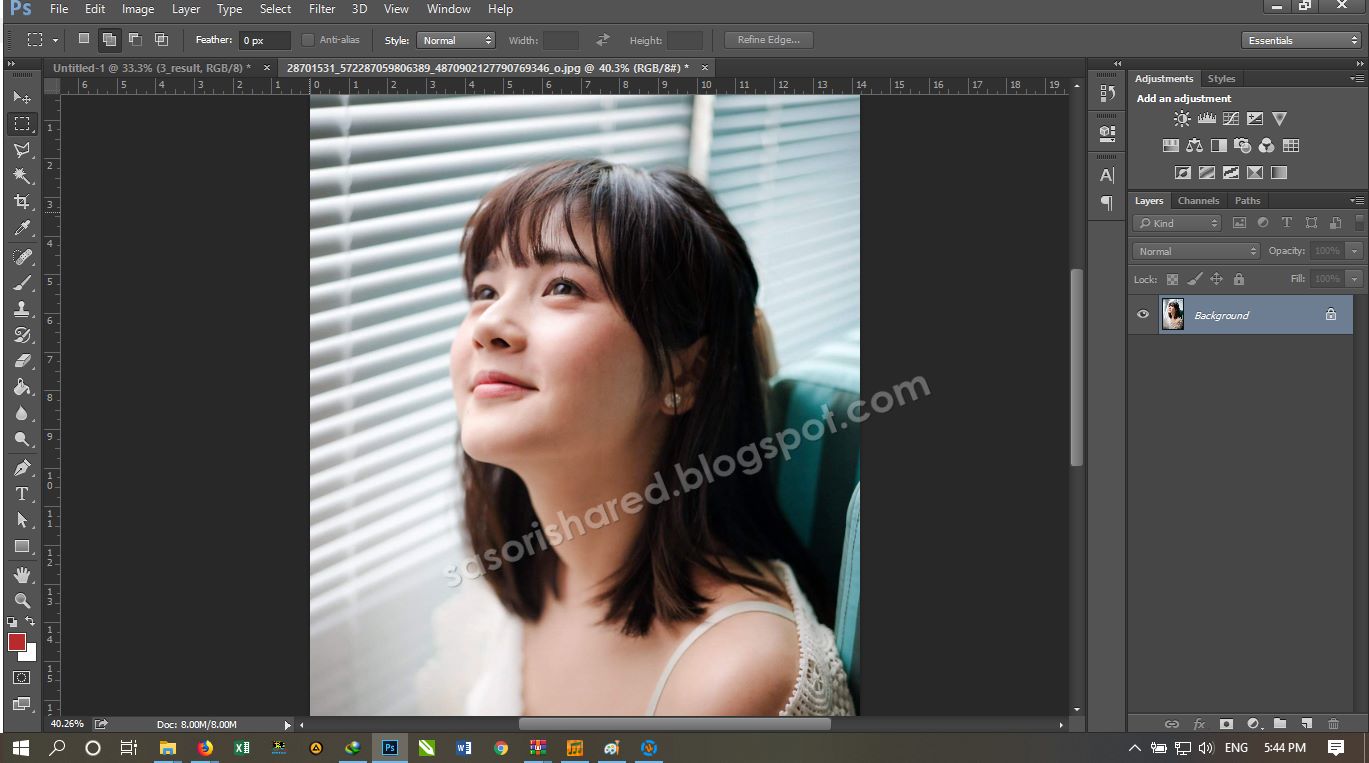
Task: Switch to the Untitled-1 document tab
Action: coord(152,68)
